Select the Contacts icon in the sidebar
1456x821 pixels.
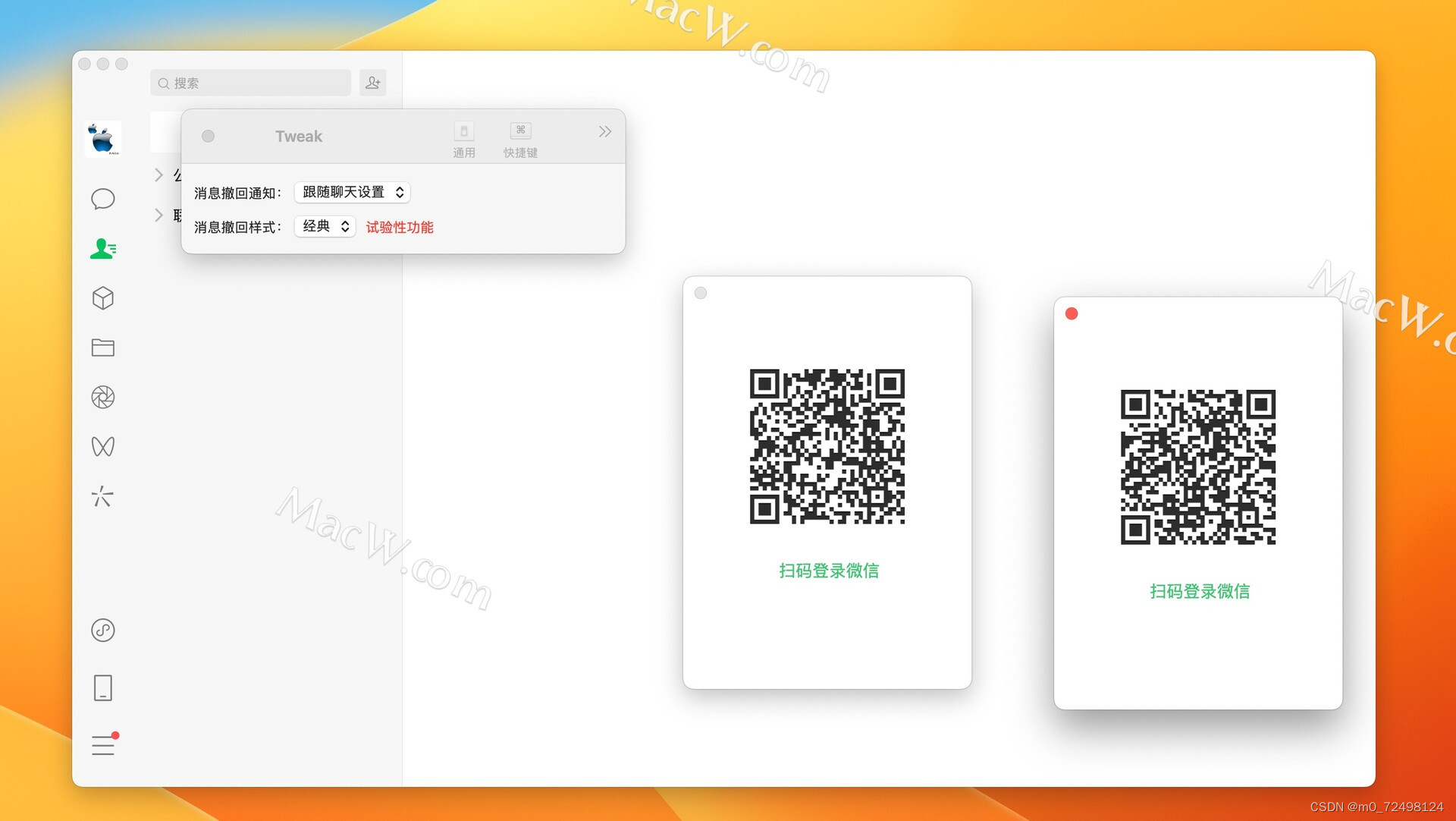(102, 248)
